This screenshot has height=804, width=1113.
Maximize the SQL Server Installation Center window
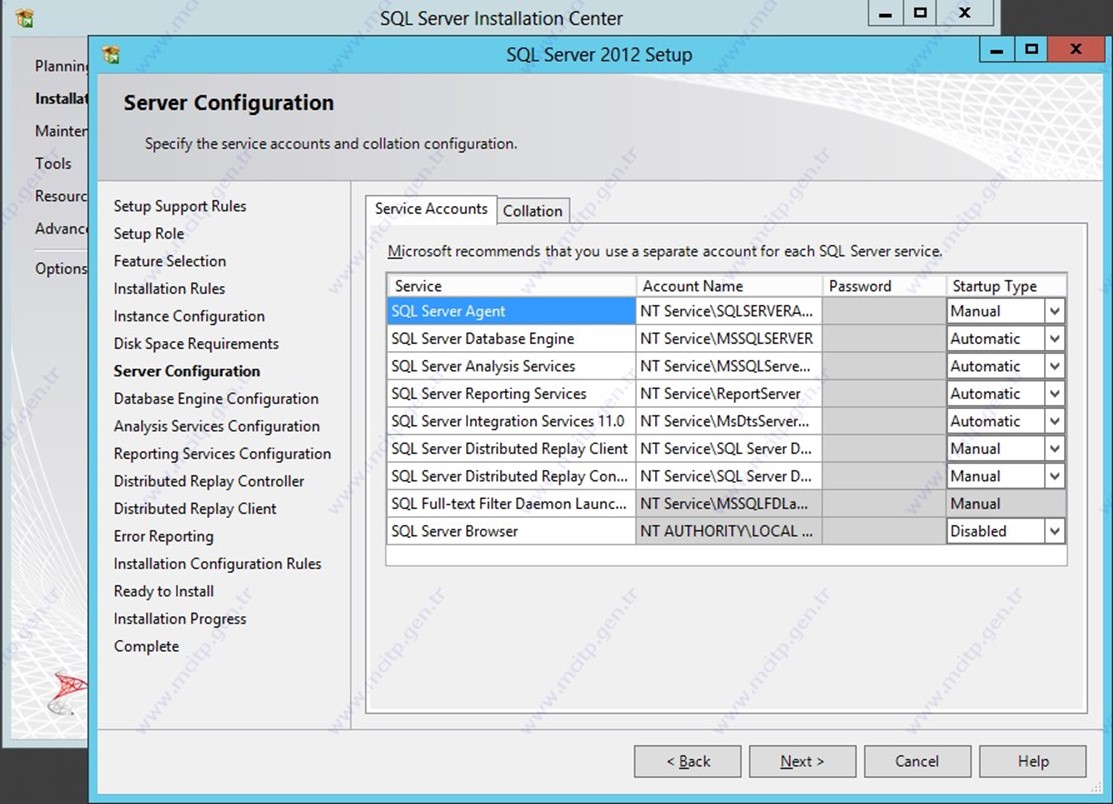pyautogui.click(x=920, y=13)
